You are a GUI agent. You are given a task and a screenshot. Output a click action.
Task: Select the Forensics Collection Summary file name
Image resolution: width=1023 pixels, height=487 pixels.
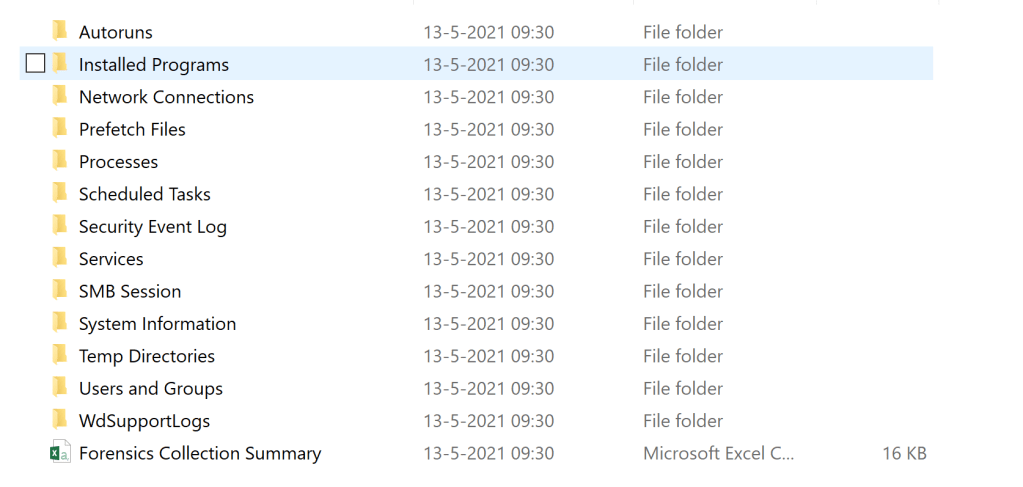[x=200, y=453]
